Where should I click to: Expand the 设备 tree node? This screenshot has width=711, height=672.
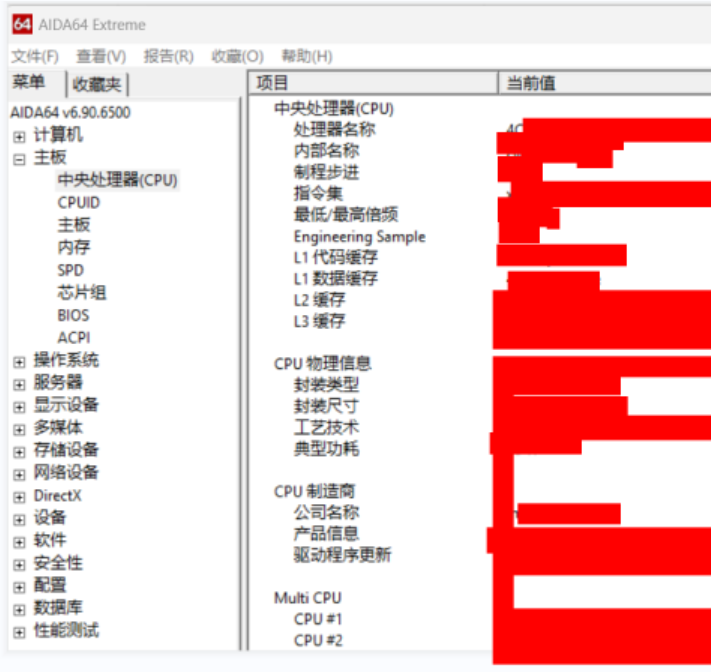pyautogui.click(x=19, y=520)
